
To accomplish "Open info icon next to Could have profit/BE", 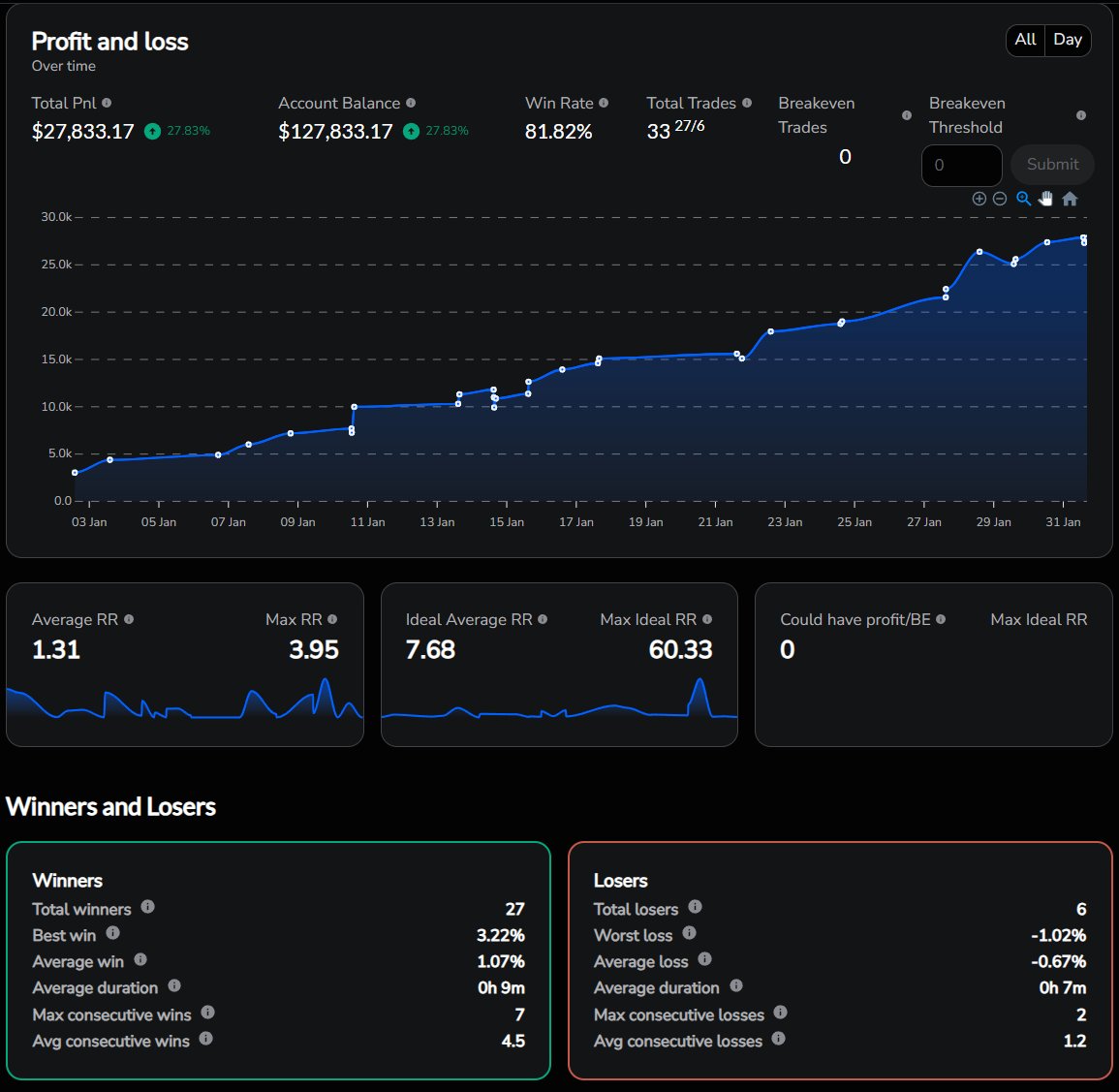I will [x=941, y=619].
